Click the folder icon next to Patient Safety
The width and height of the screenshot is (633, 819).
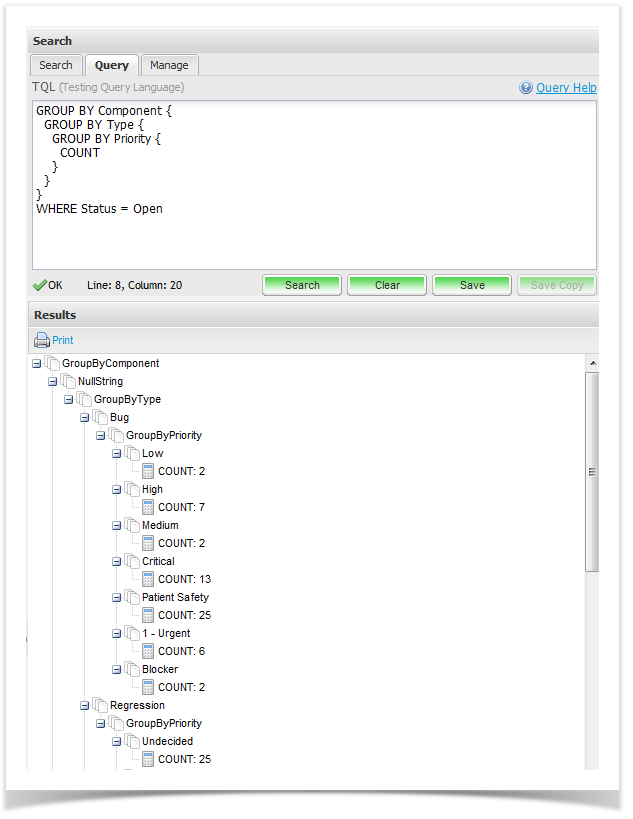point(132,597)
